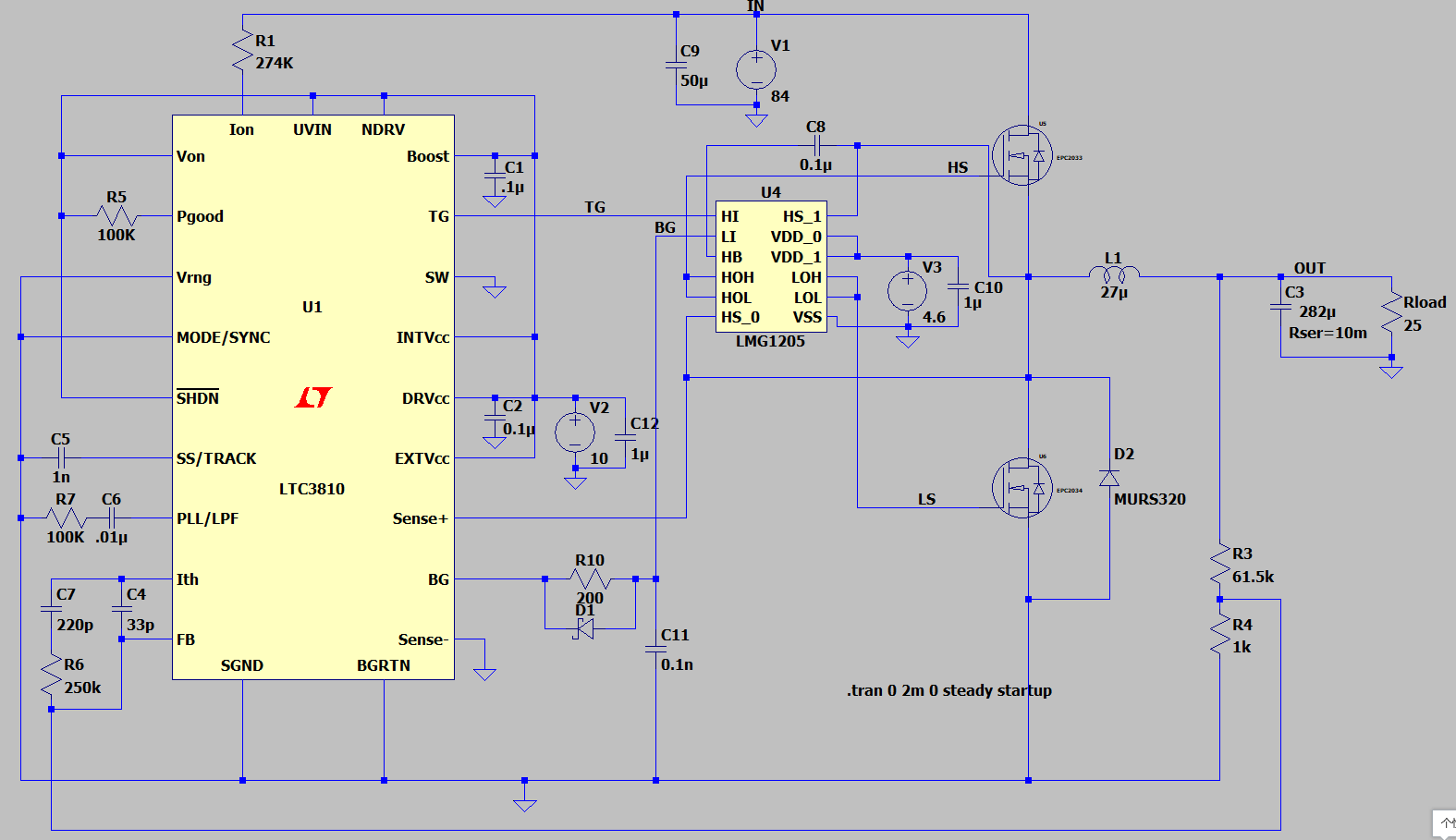Select the ground symbol below Rload

(x=1391, y=371)
